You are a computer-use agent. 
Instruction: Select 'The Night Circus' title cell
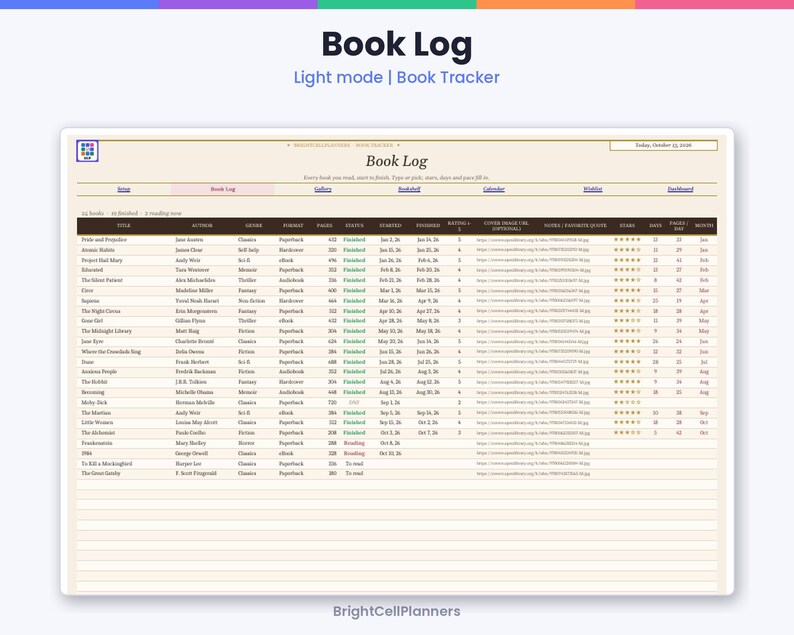[101, 311]
